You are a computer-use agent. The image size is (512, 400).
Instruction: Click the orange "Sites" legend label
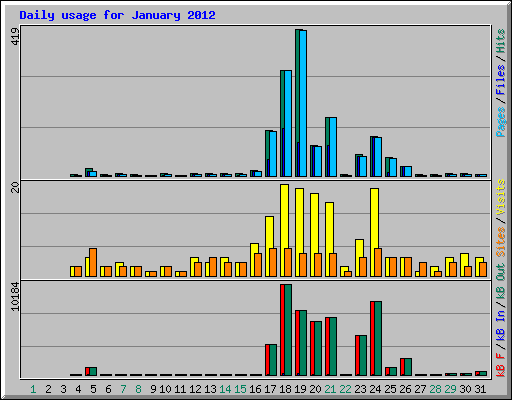(501, 242)
